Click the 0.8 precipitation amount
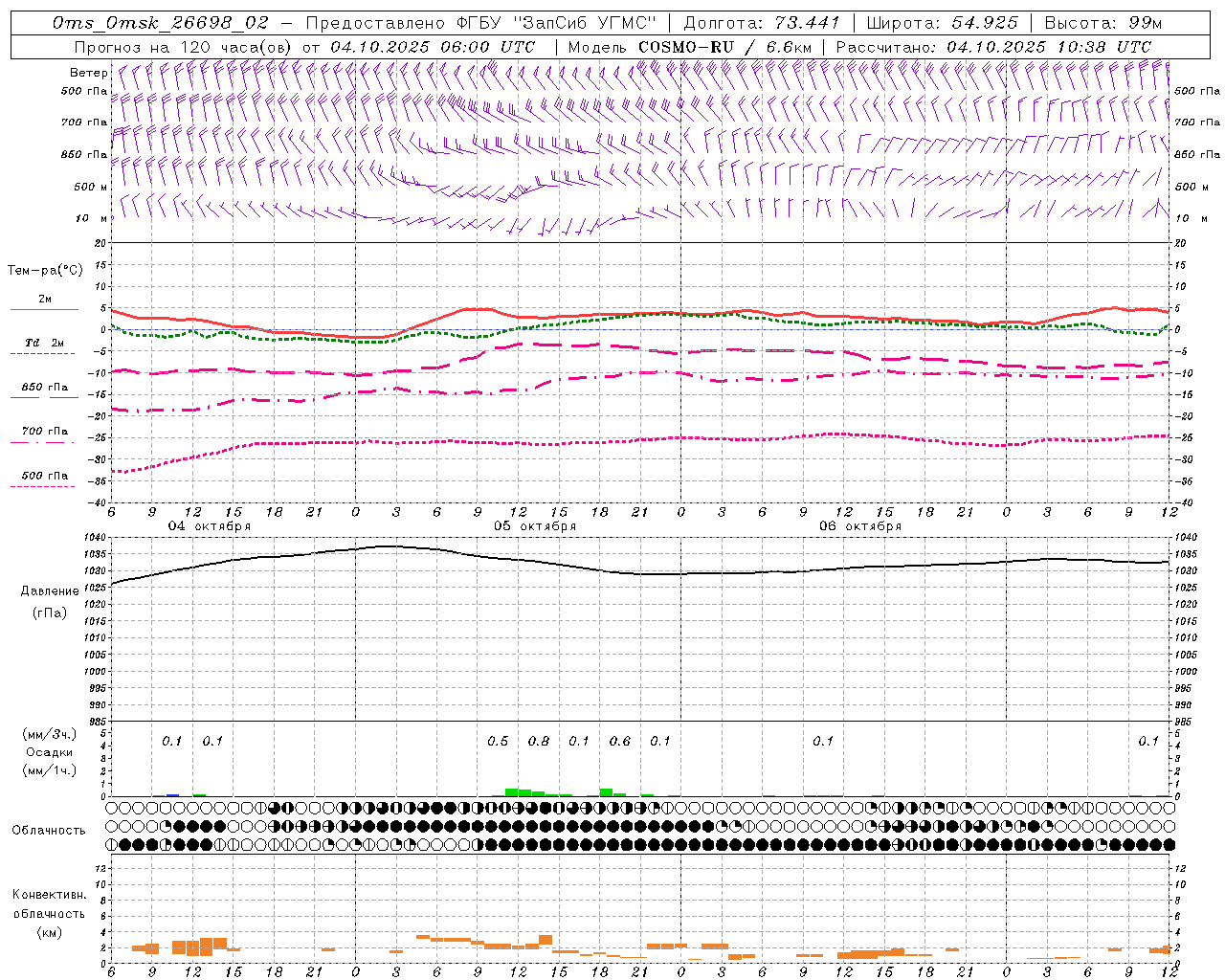1225x980 pixels. (x=539, y=742)
